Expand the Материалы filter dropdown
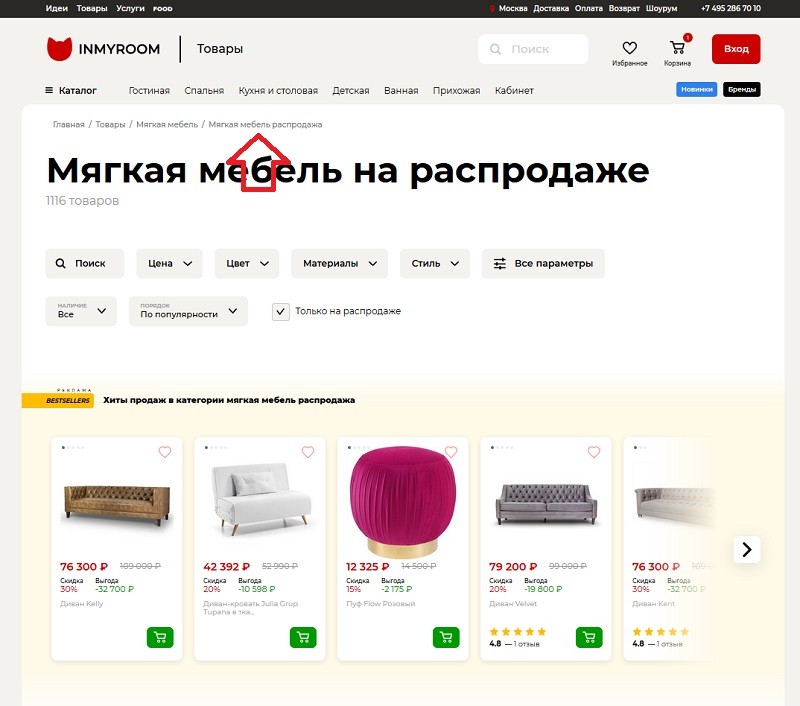Screen dimensions: 800x706 pyautogui.click(x=339, y=263)
